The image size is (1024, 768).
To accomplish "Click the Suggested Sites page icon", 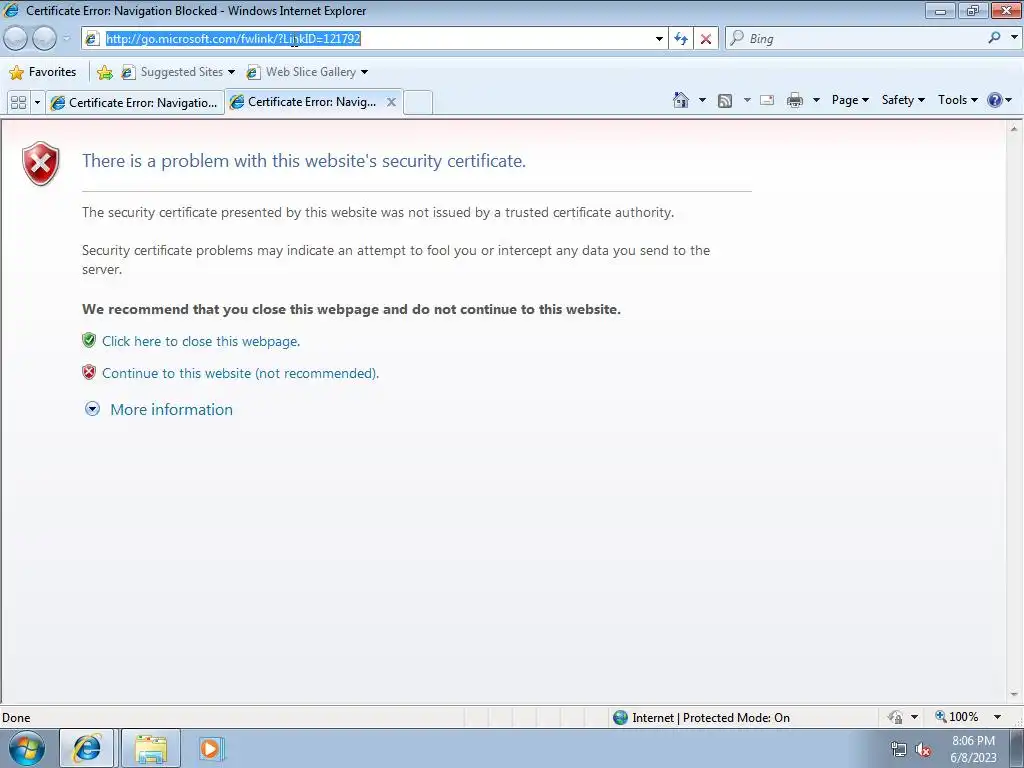I will pos(128,72).
